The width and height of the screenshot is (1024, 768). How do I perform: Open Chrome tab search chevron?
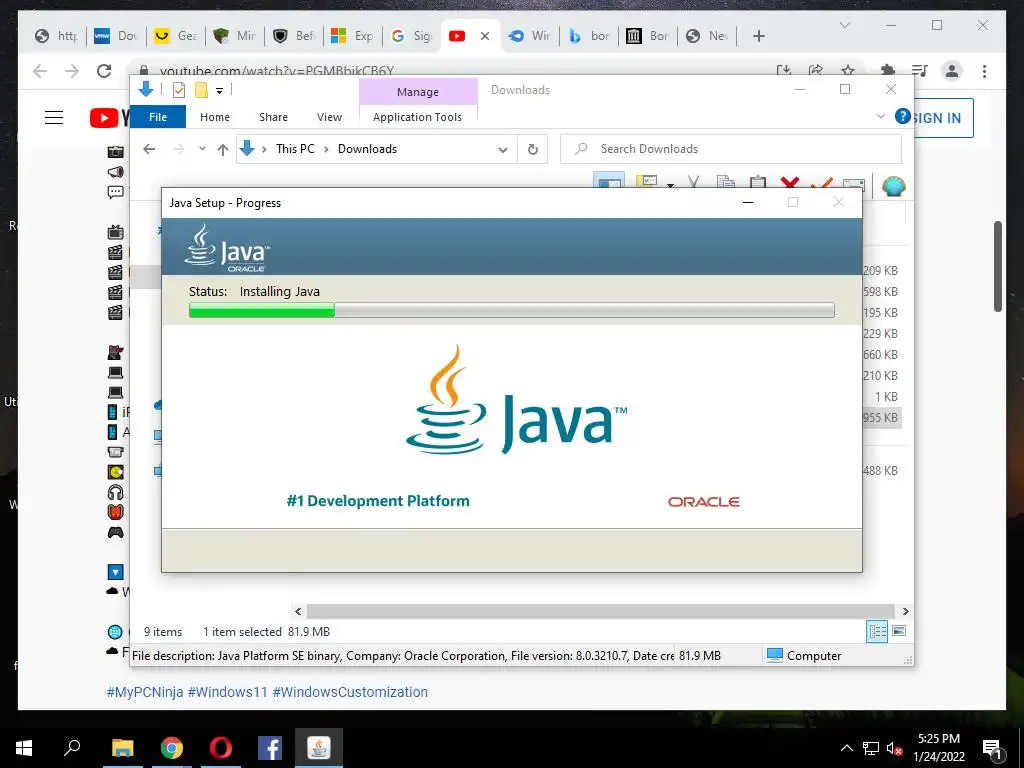844,25
